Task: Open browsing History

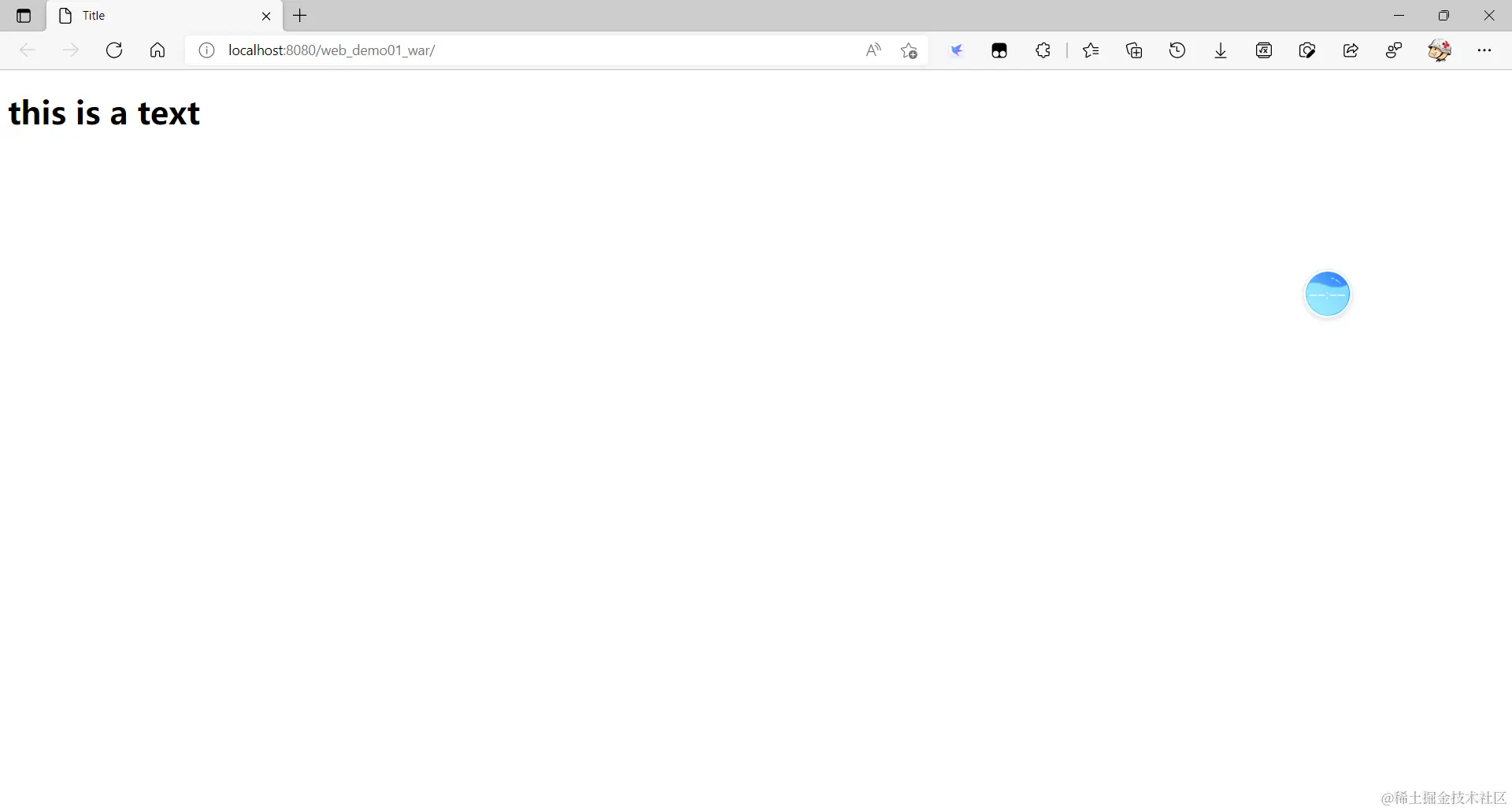Action: pos(1177,50)
